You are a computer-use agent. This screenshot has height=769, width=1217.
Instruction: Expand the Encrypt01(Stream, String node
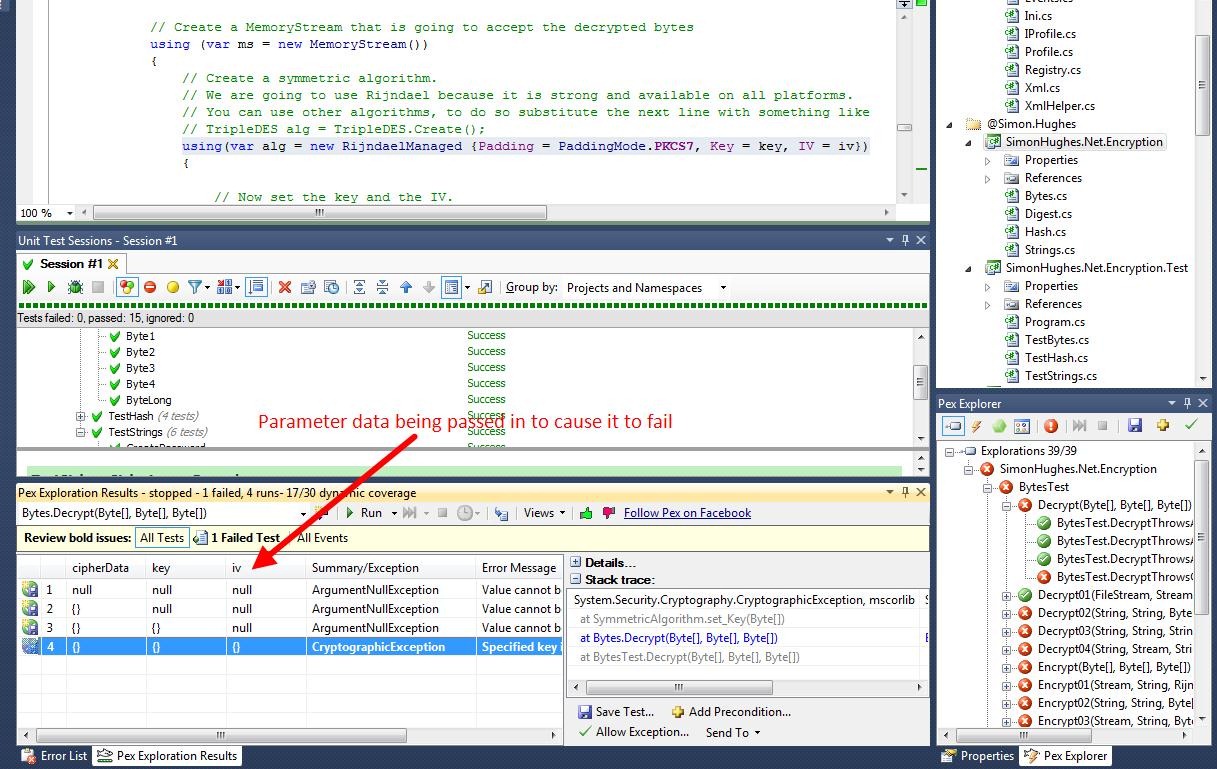click(1008, 685)
